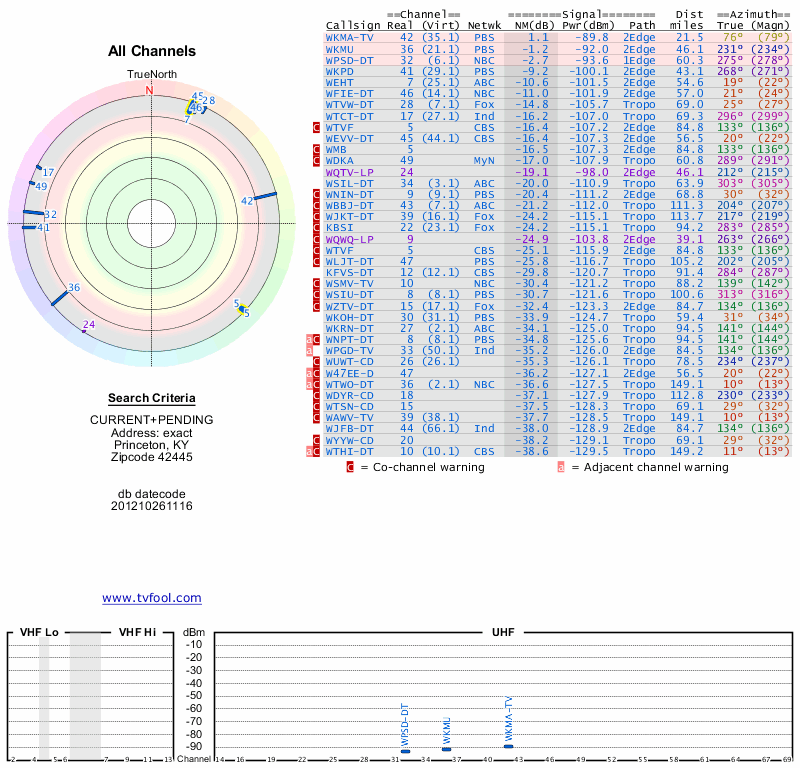Click the WKMA-TV bar in the UHF chart
This screenshot has width=800, height=768.
(x=508, y=746)
